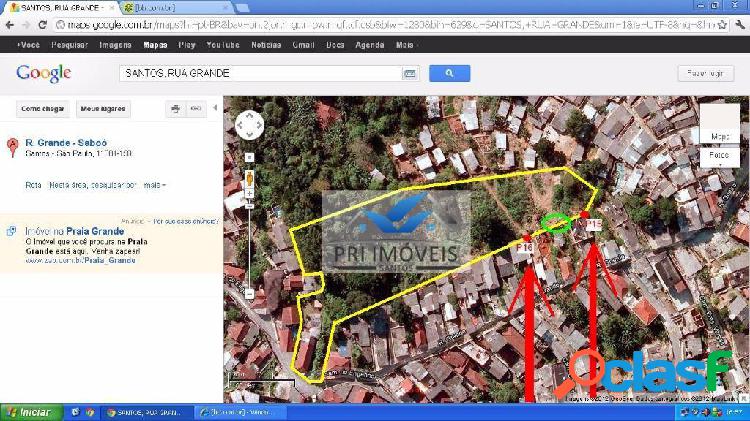Switch to the SANTOS, RUA GRANDE browser tab
Screen dimensions: 750x421
click(62, 8)
